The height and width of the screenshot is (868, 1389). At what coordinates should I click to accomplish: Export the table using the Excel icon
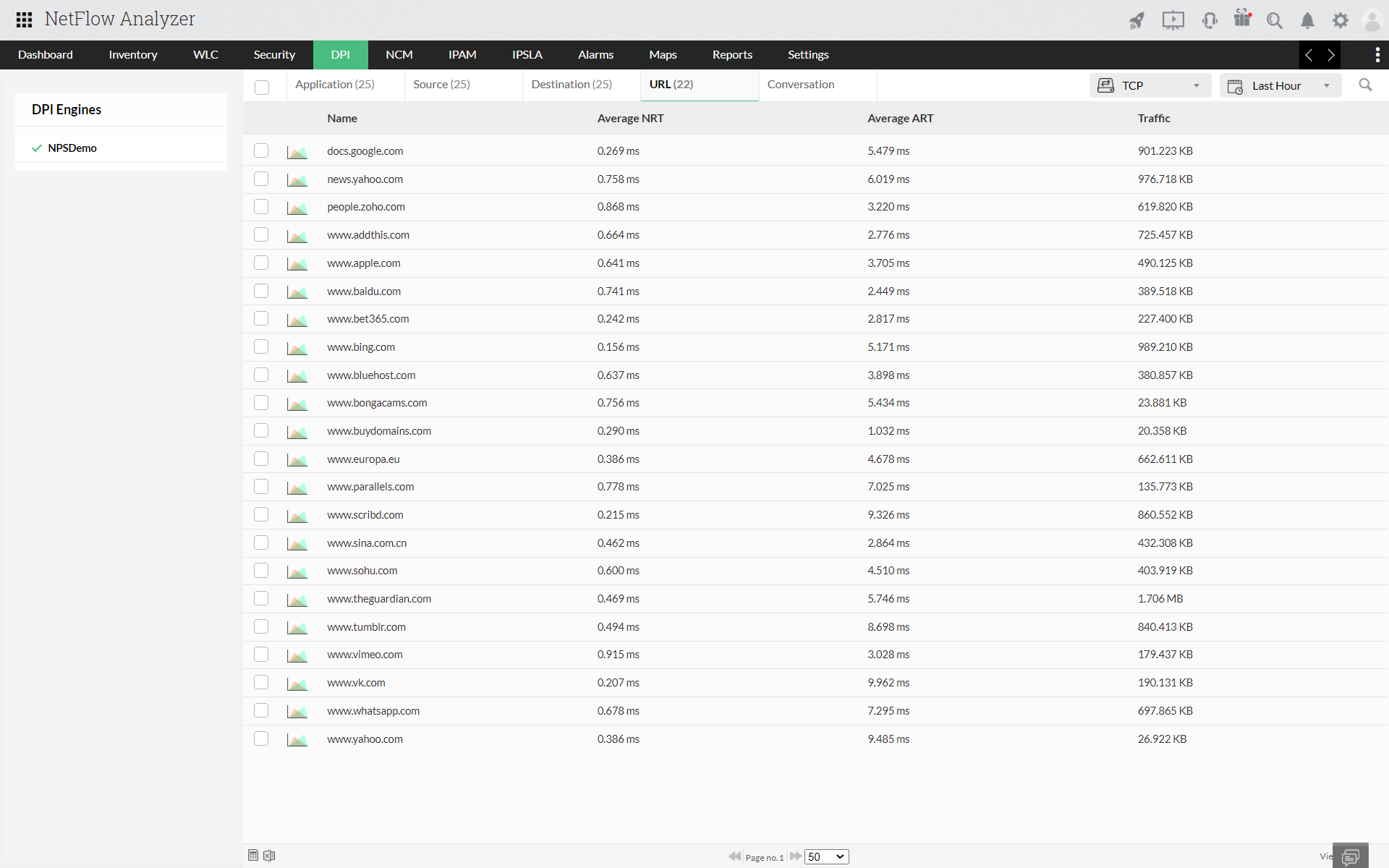269,856
